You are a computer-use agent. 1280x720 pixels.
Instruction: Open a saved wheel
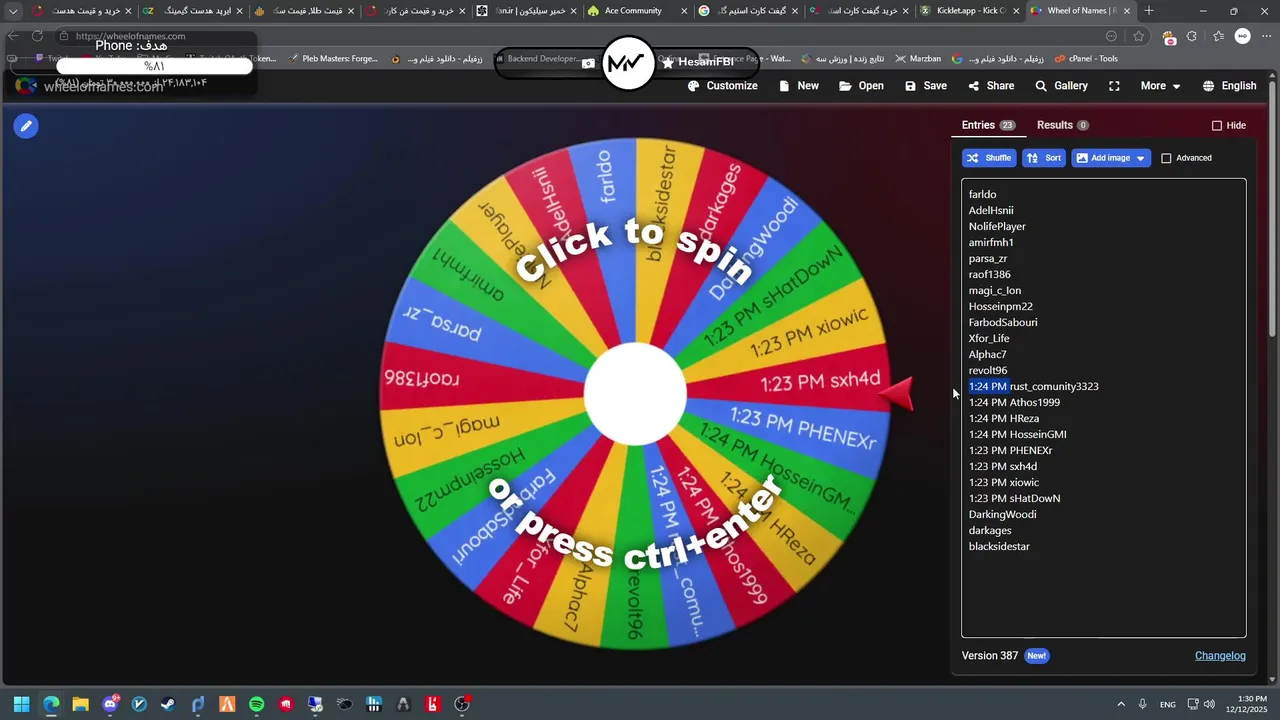pyautogui.click(x=861, y=86)
